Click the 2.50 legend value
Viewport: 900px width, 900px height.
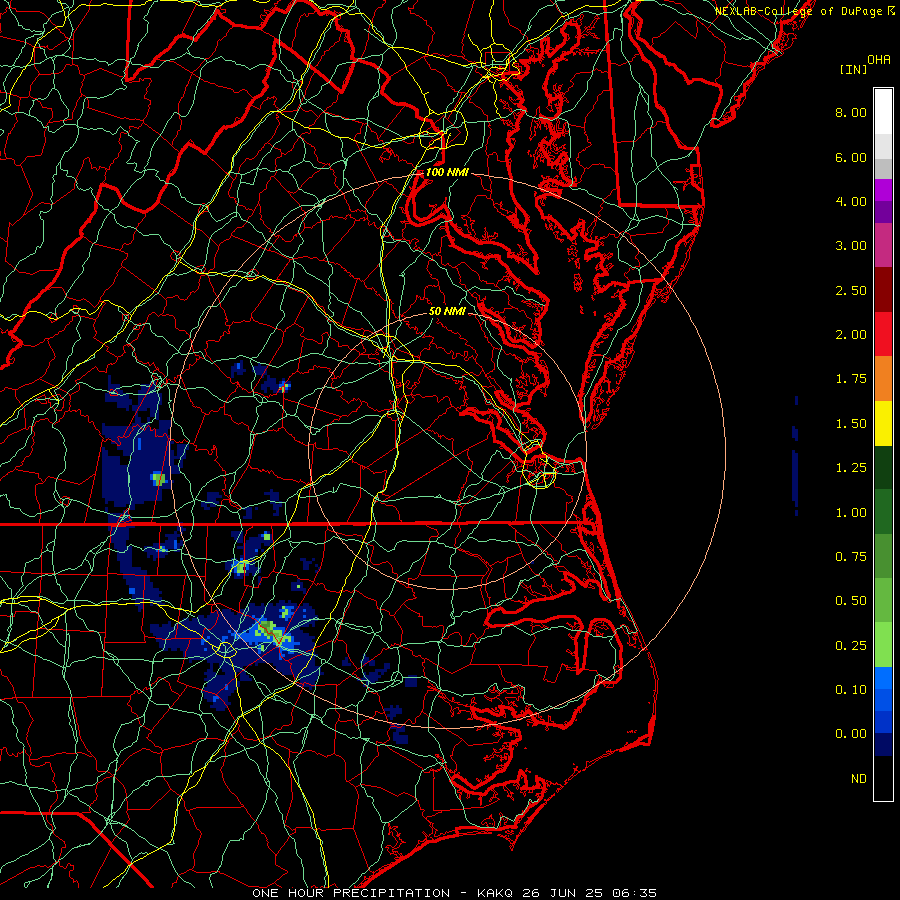pyautogui.click(x=851, y=290)
